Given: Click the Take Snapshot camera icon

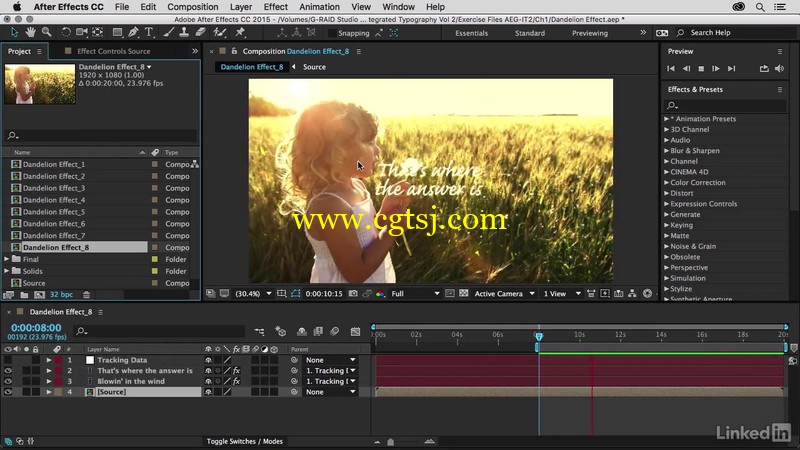Looking at the screenshot, I should click(x=353, y=294).
